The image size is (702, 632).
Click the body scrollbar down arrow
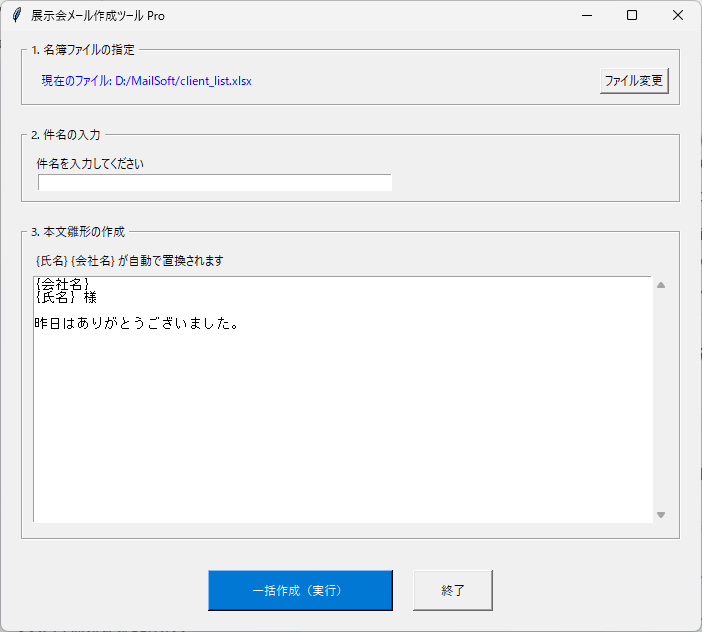click(x=660, y=514)
